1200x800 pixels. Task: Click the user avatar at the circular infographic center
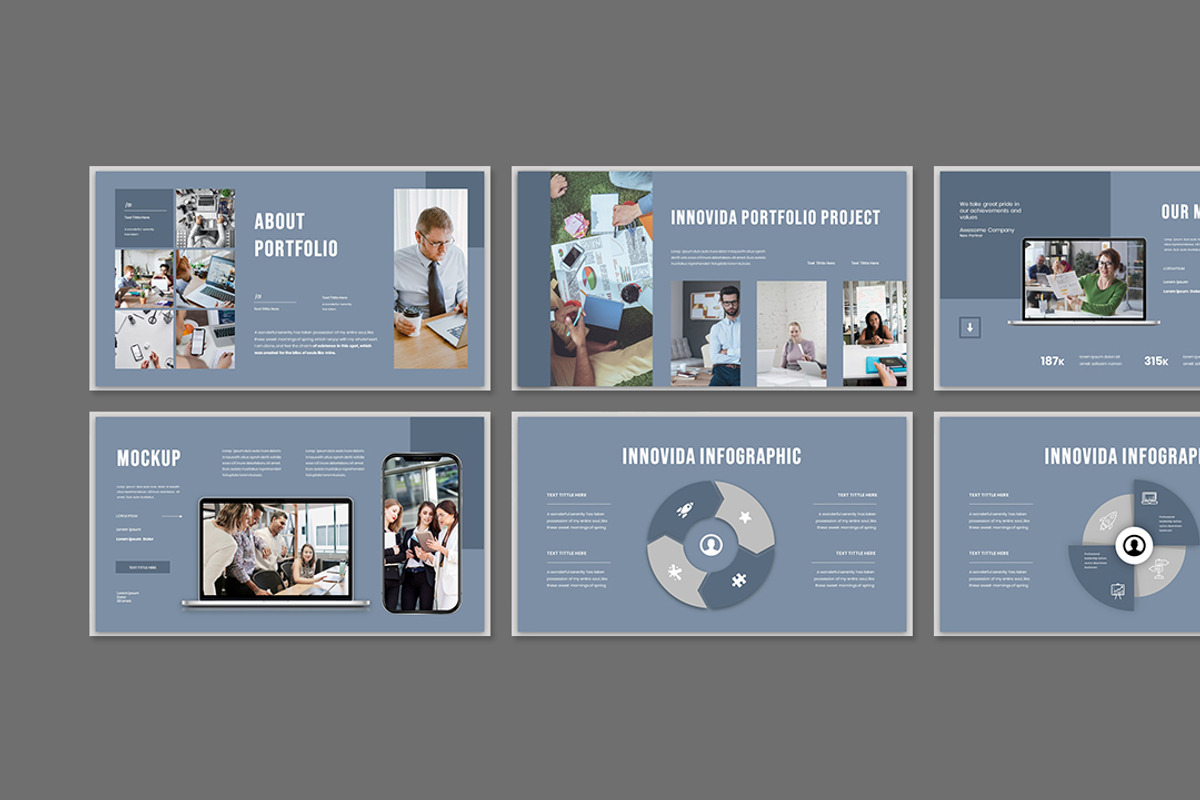click(711, 545)
